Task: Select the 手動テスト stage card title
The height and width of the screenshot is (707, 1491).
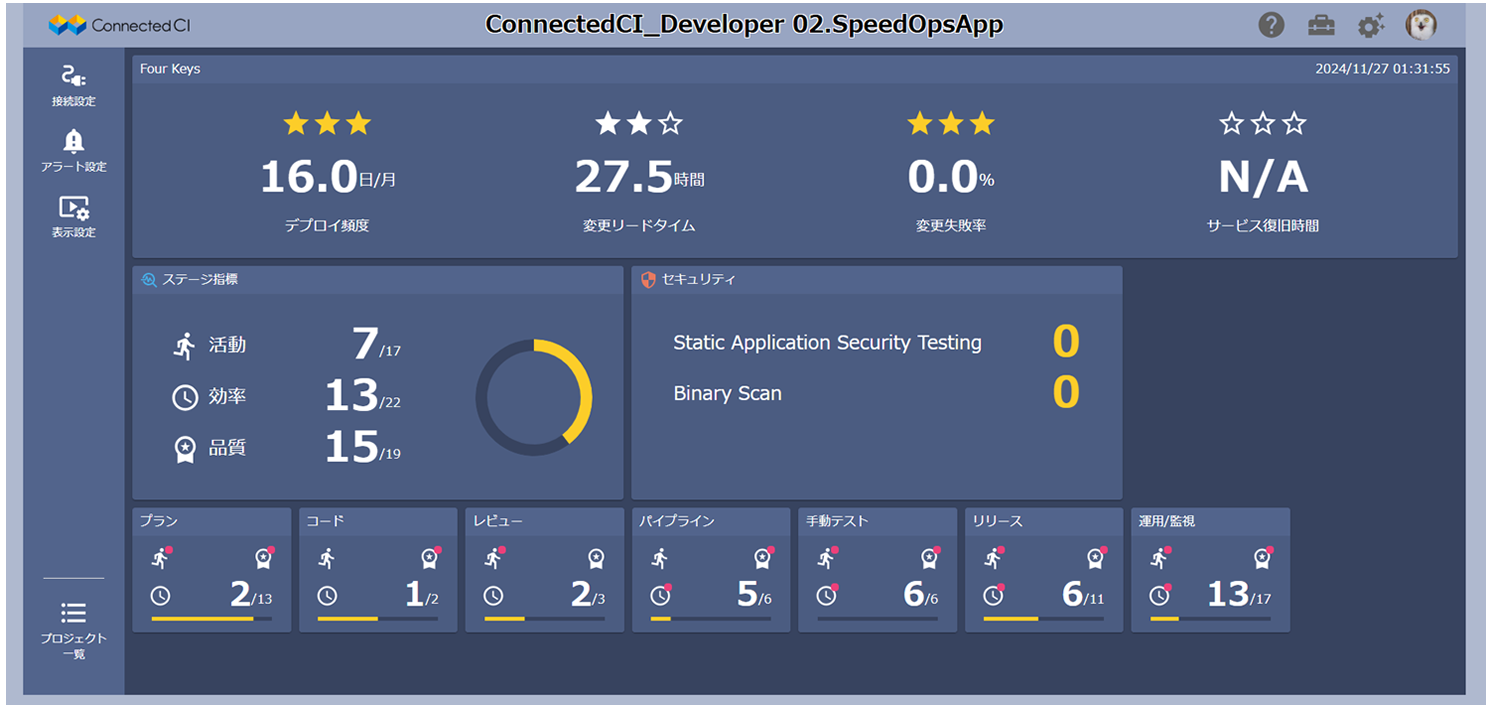Action: (837, 521)
